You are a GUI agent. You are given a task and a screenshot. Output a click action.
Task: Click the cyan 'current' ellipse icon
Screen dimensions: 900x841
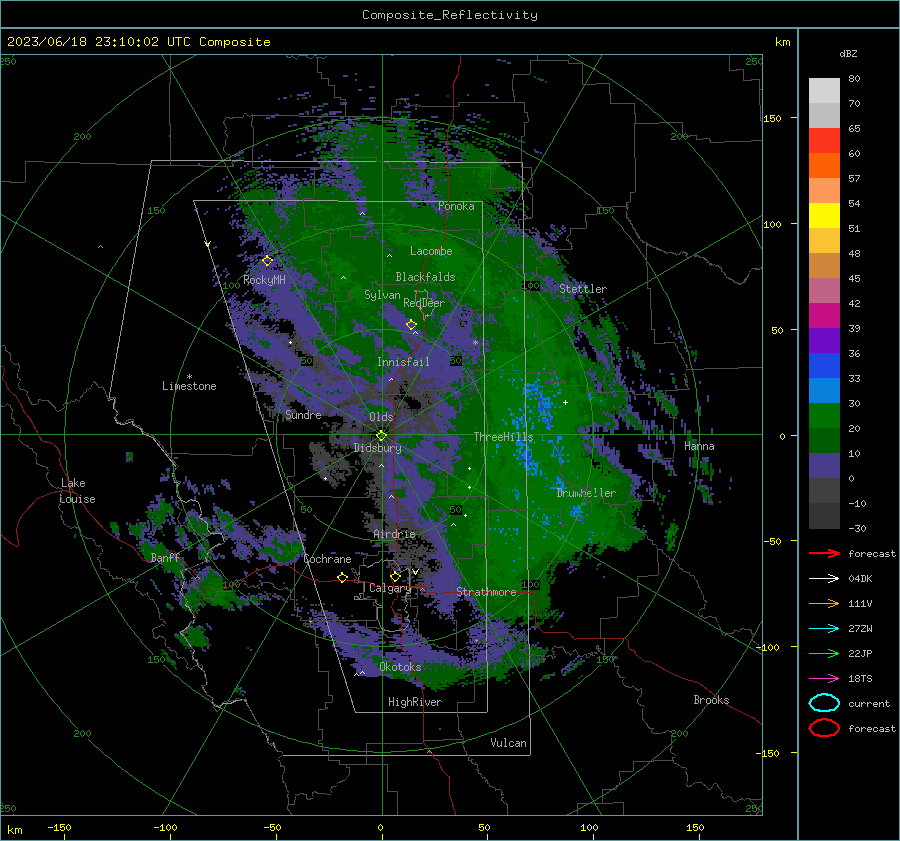pyautogui.click(x=824, y=703)
